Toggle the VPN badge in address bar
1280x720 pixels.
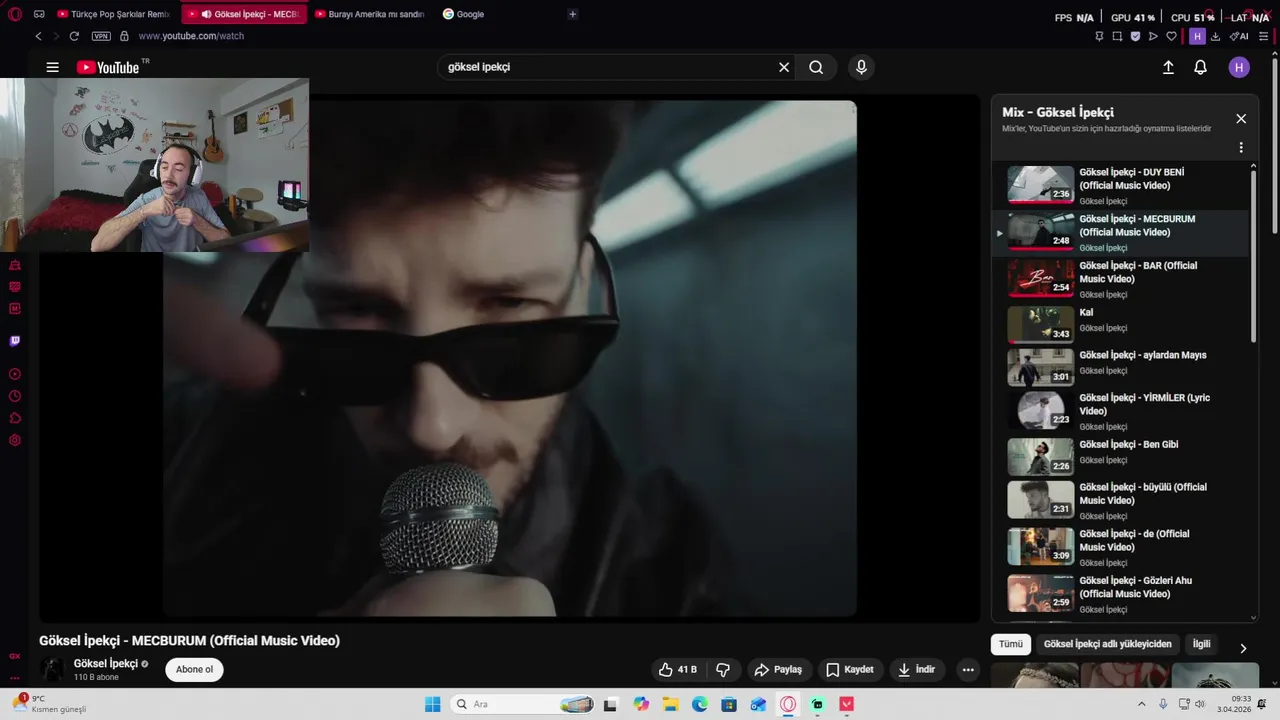coord(101,36)
